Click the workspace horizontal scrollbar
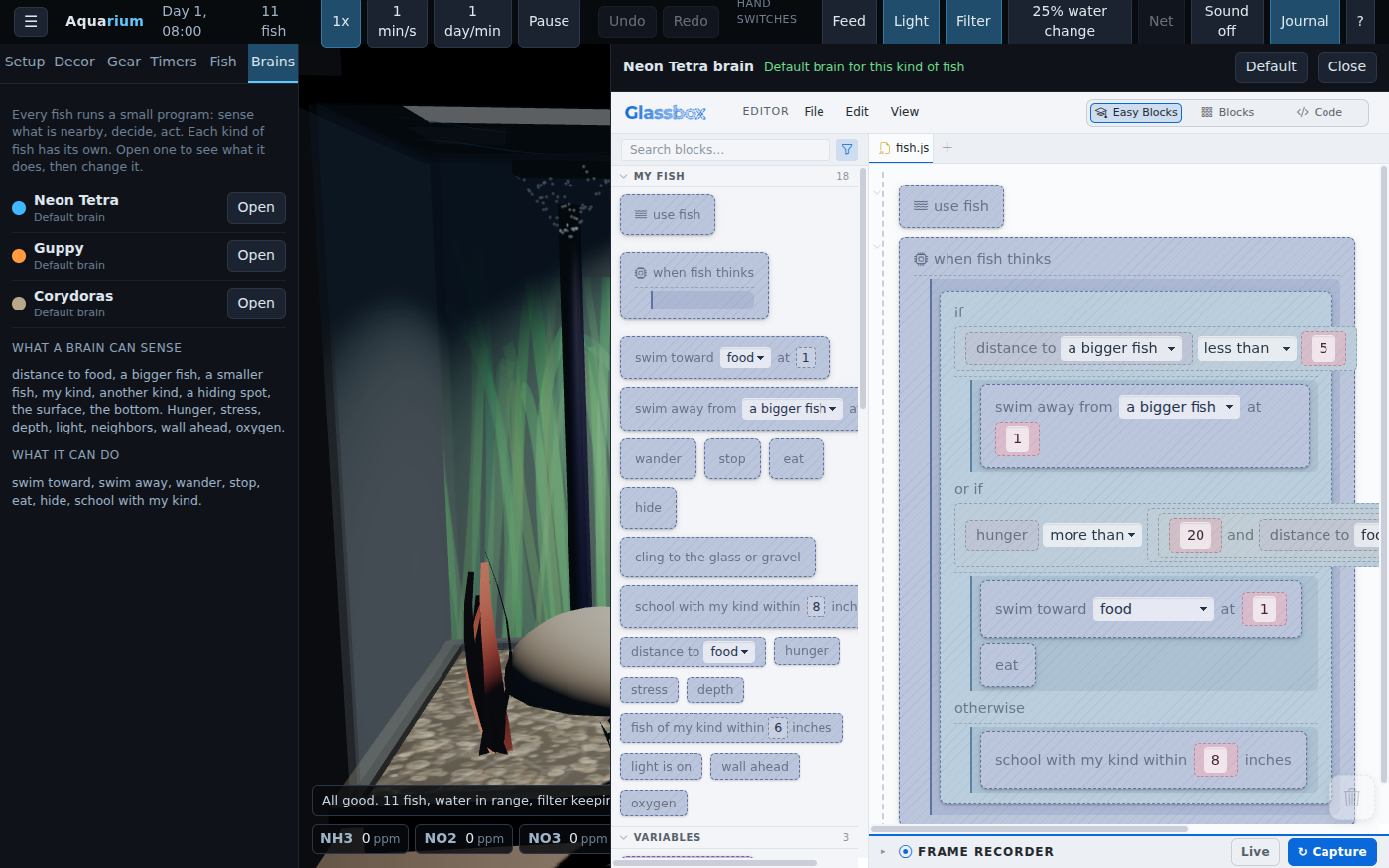Screen dimensions: 1389x868 coord(1029,829)
